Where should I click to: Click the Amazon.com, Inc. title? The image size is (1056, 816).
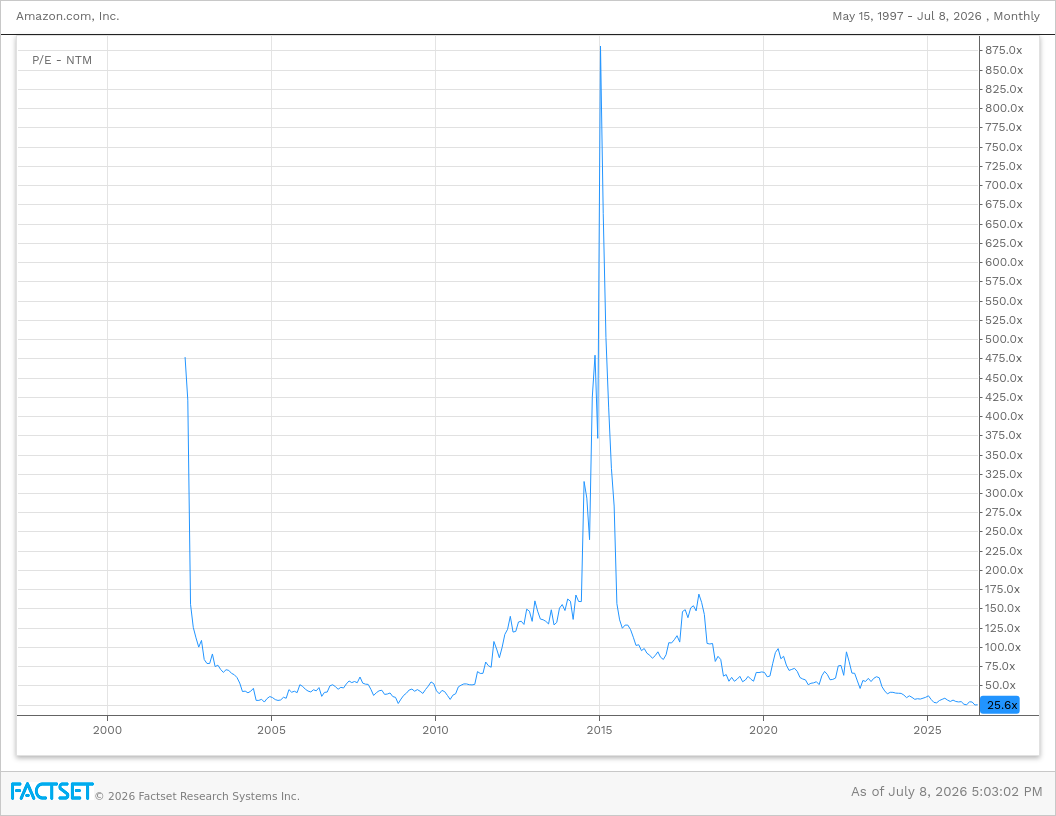point(67,16)
